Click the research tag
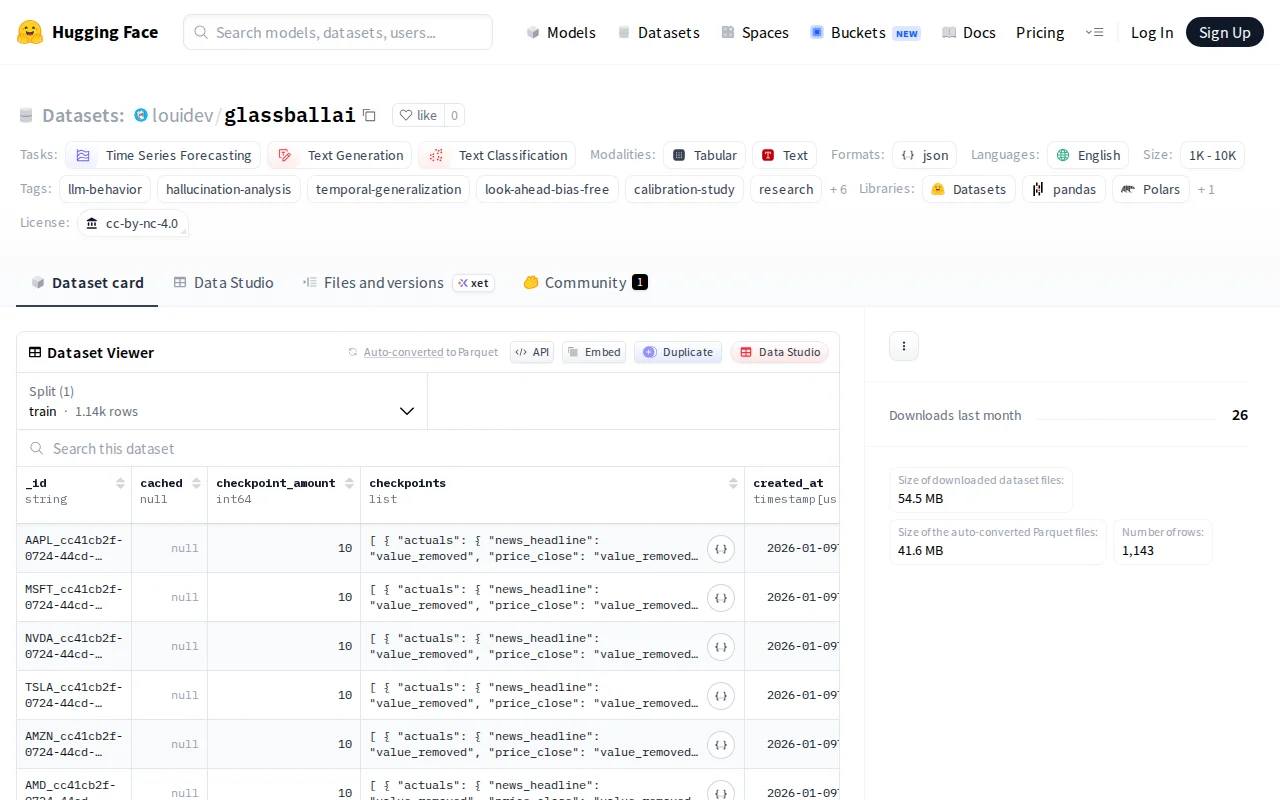Image resolution: width=1280 pixels, height=800 pixels. coord(786,189)
